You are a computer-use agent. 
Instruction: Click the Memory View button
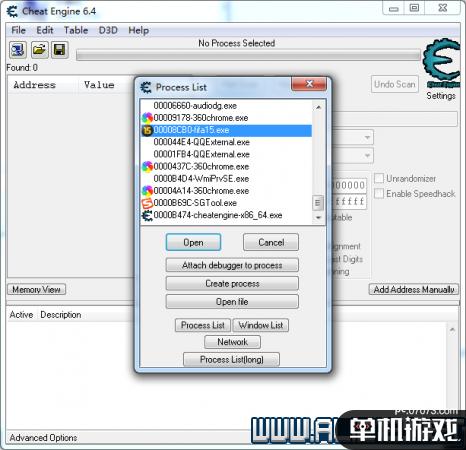pyautogui.click(x=36, y=289)
